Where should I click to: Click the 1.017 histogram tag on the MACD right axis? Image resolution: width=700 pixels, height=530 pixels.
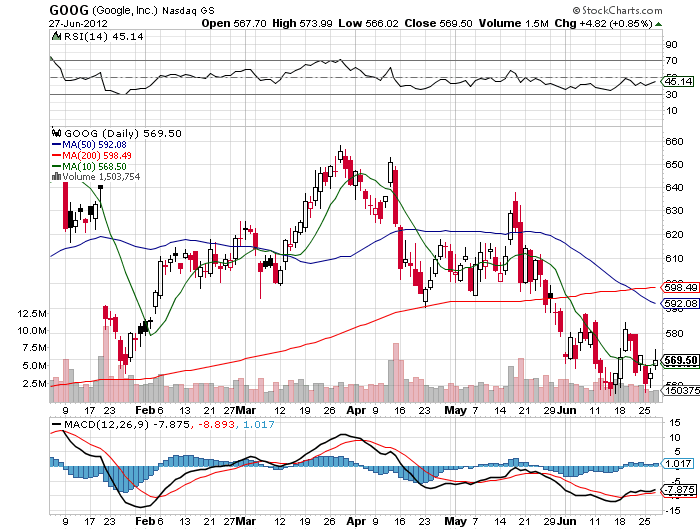coord(677,463)
